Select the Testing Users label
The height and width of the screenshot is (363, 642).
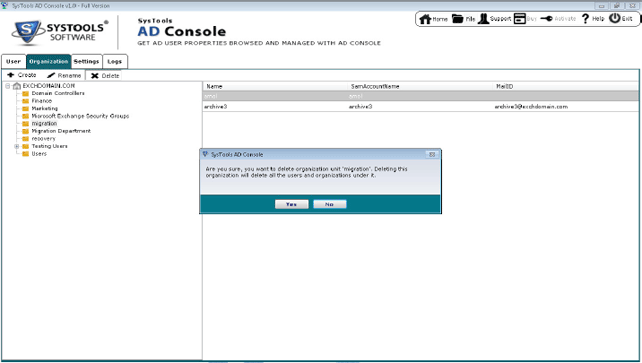(x=50, y=146)
